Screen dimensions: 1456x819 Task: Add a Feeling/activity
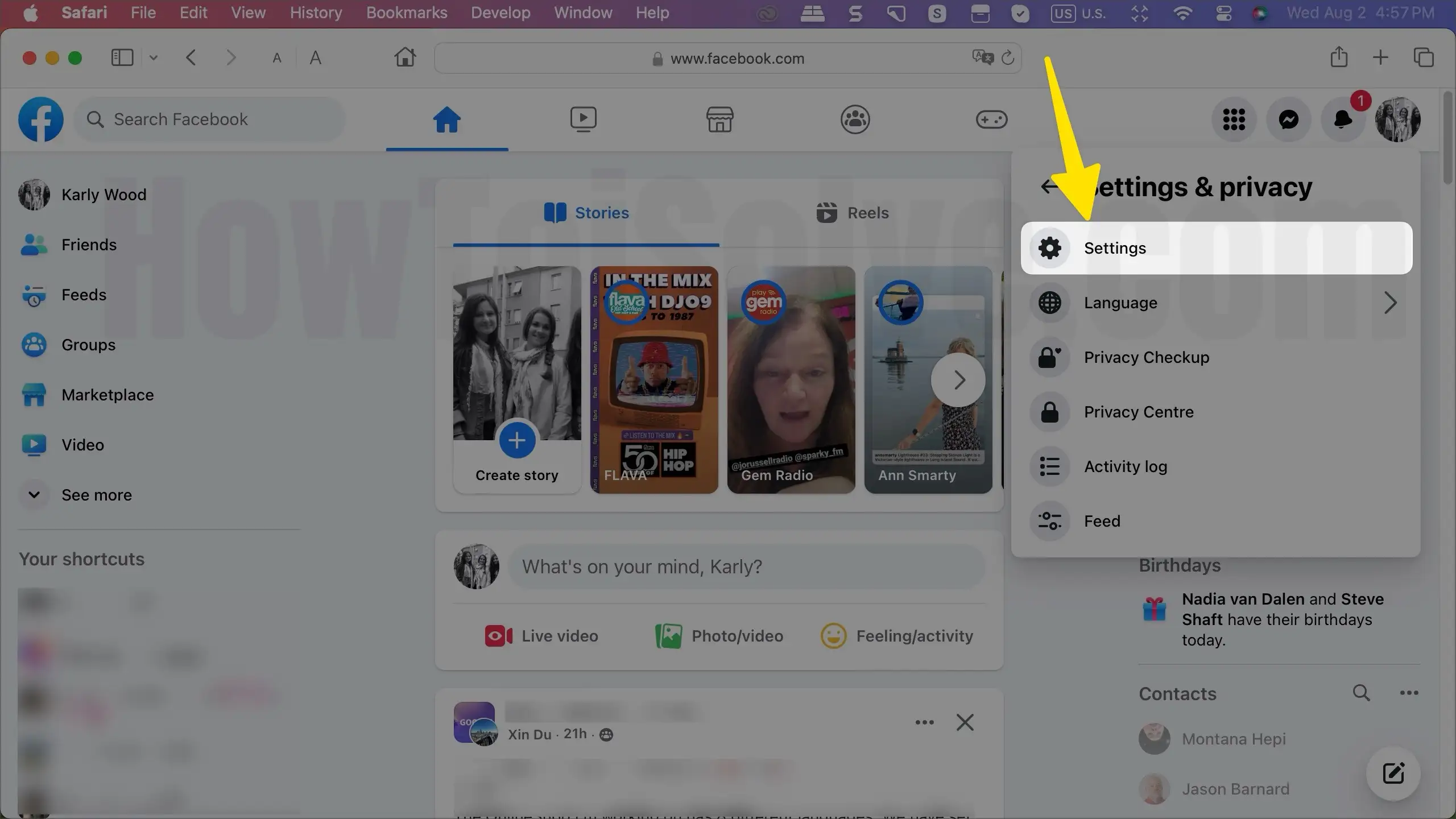coord(897,636)
